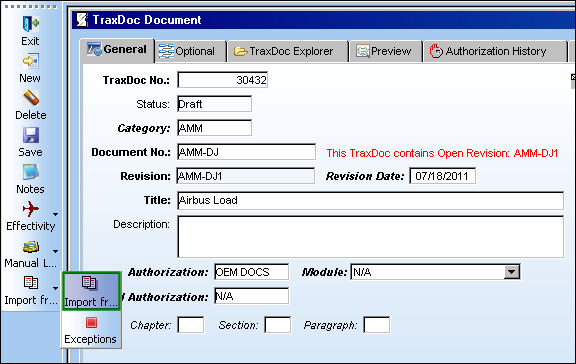576x364 pixels.
Task: Open the Module dropdown list
Action: [512, 272]
